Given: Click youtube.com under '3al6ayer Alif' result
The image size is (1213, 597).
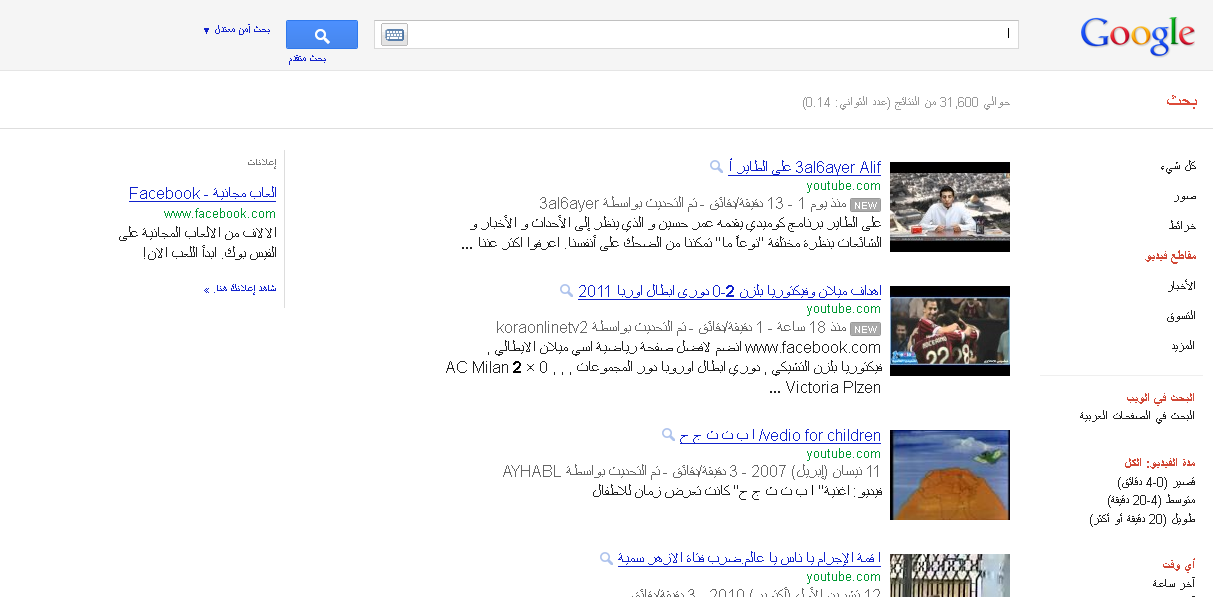Looking at the screenshot, I should (844, 186).
